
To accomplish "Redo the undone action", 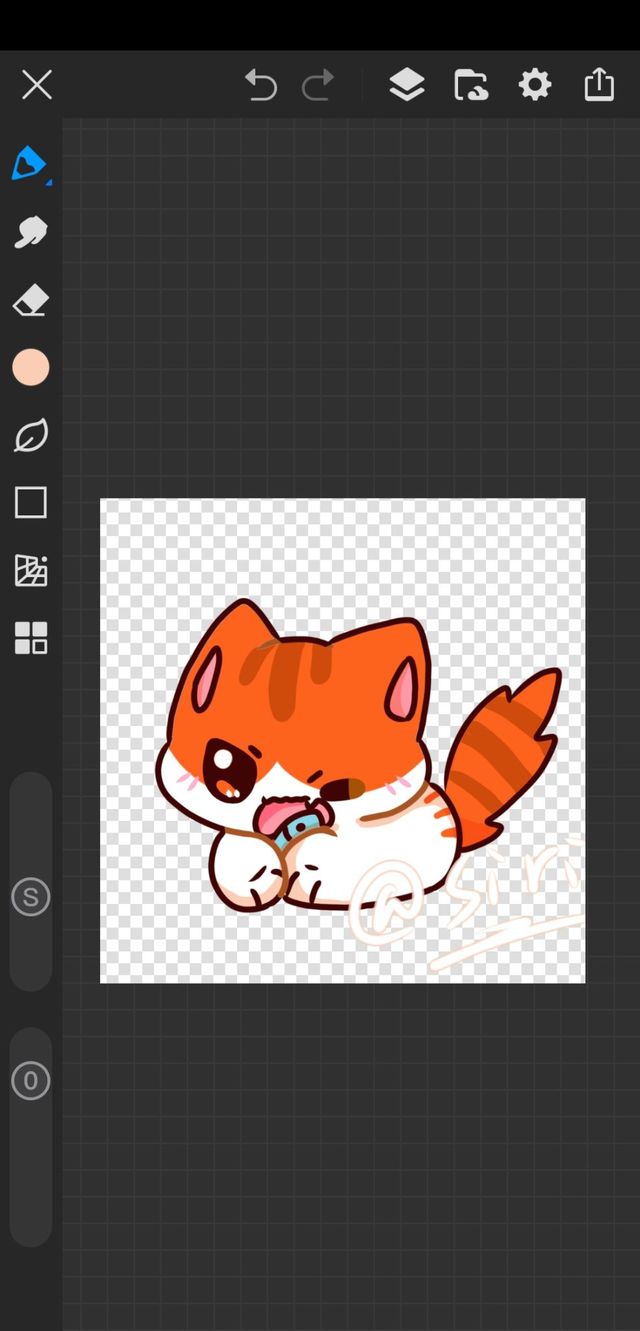I will [x=318, y=85].
